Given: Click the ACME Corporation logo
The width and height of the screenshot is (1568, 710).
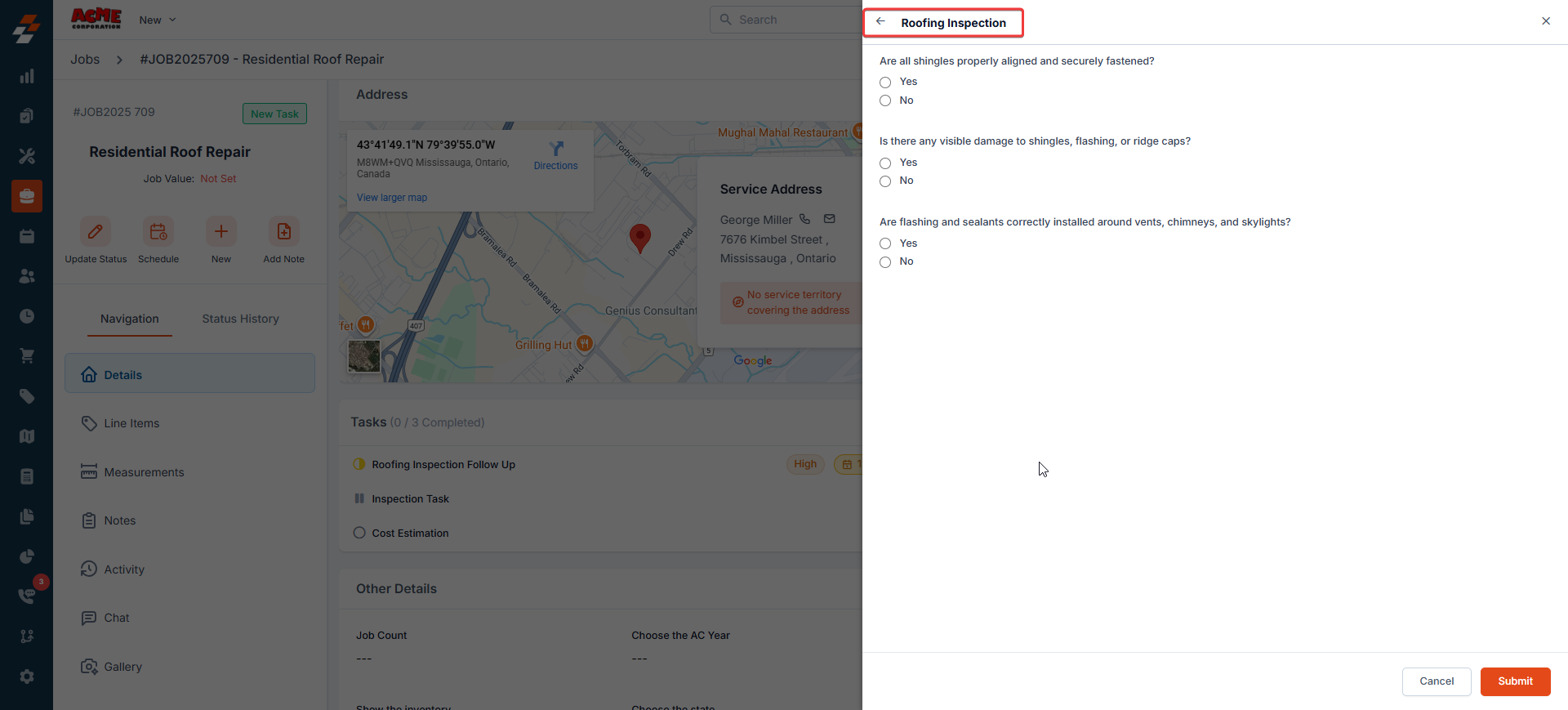Looking at the screenshot, I should click(96, 19).
